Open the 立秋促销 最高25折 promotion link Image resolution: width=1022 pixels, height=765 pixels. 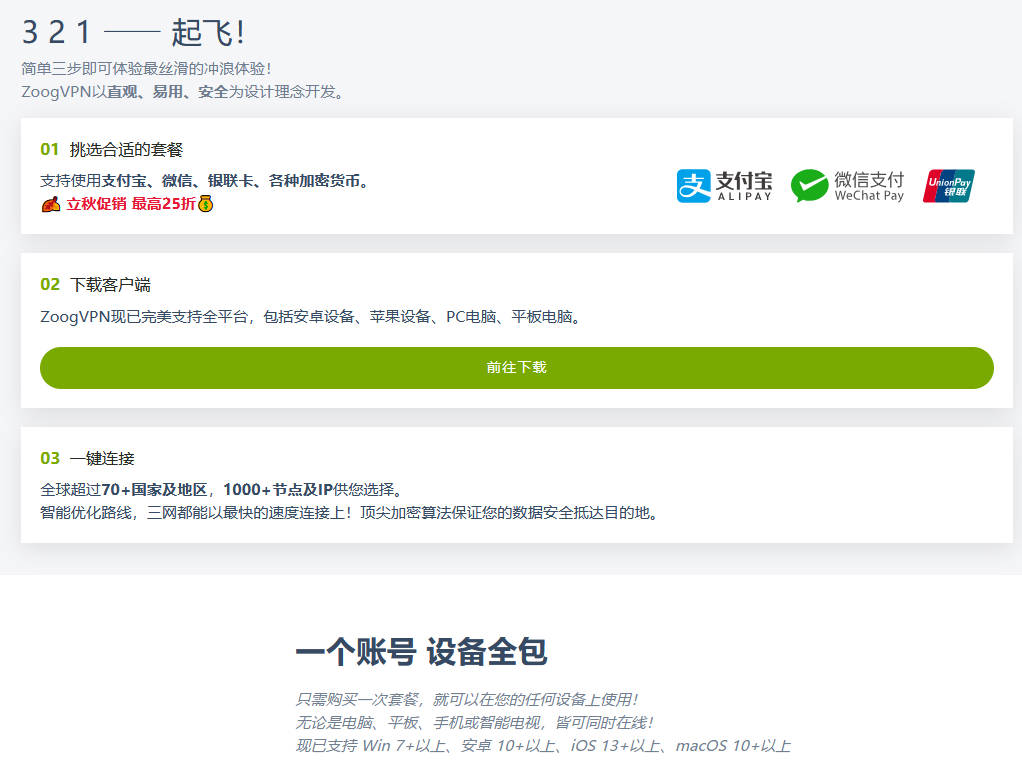pyautogui.click(x=131, y=205)
